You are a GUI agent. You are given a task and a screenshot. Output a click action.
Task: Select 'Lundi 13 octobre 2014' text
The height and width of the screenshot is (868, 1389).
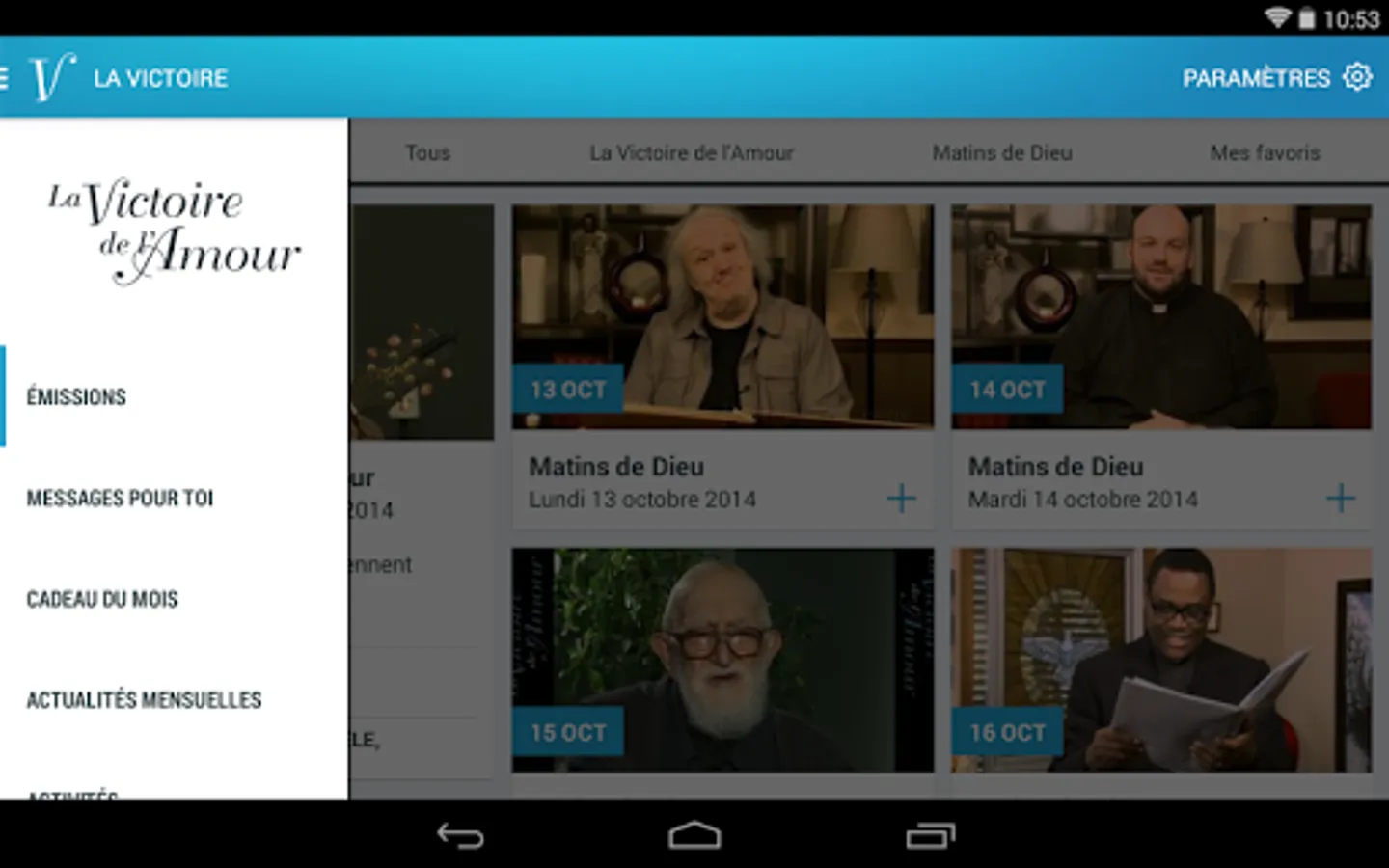click(x=642, y=500)
